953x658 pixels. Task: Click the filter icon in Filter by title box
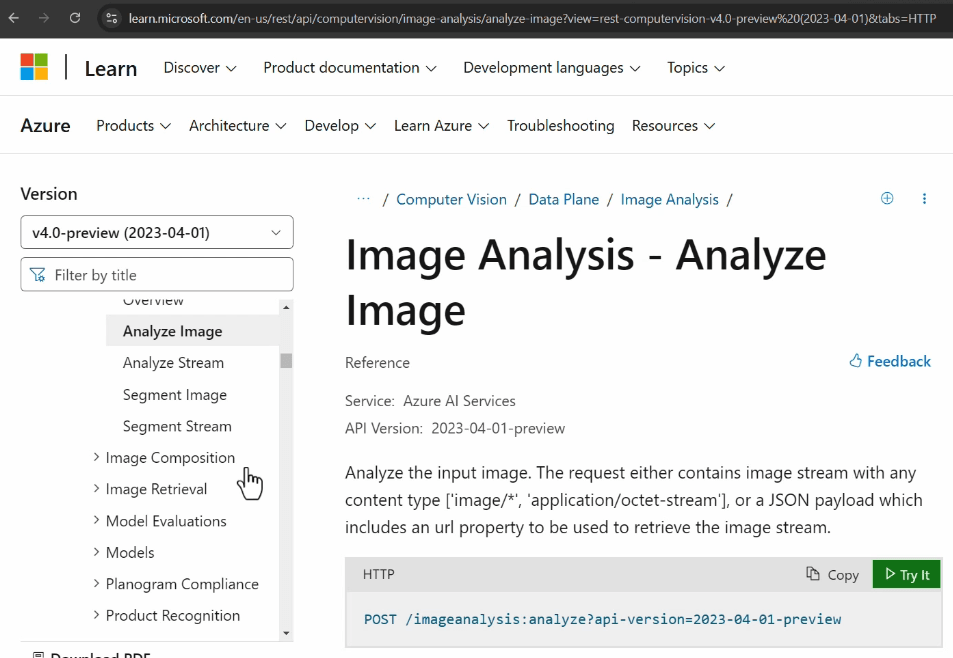pyautogui.click(x=38, y=275)
